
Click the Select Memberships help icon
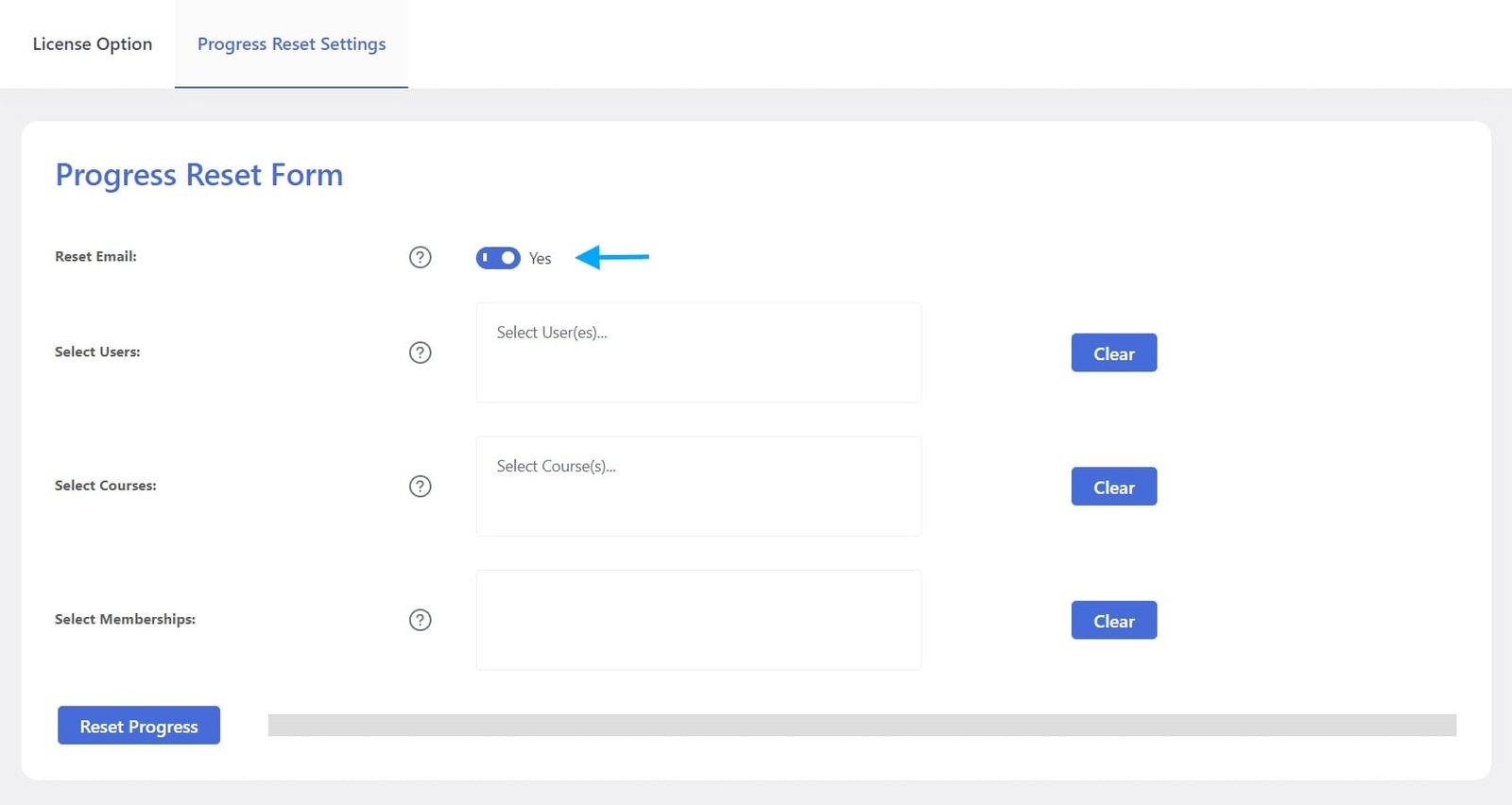(x=420, y=620)
